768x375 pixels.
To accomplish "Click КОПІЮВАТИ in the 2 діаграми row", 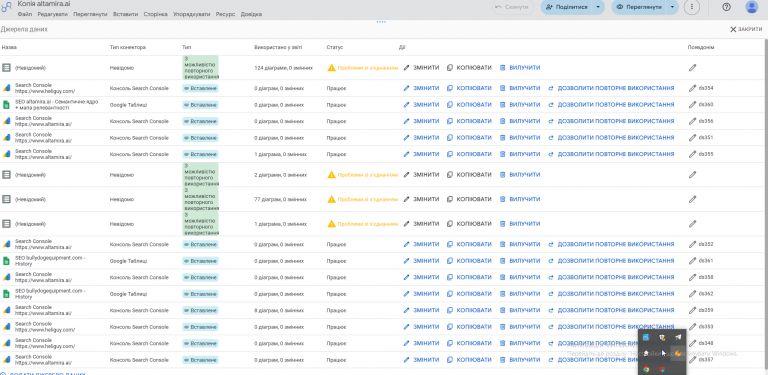I will (469, 175).
